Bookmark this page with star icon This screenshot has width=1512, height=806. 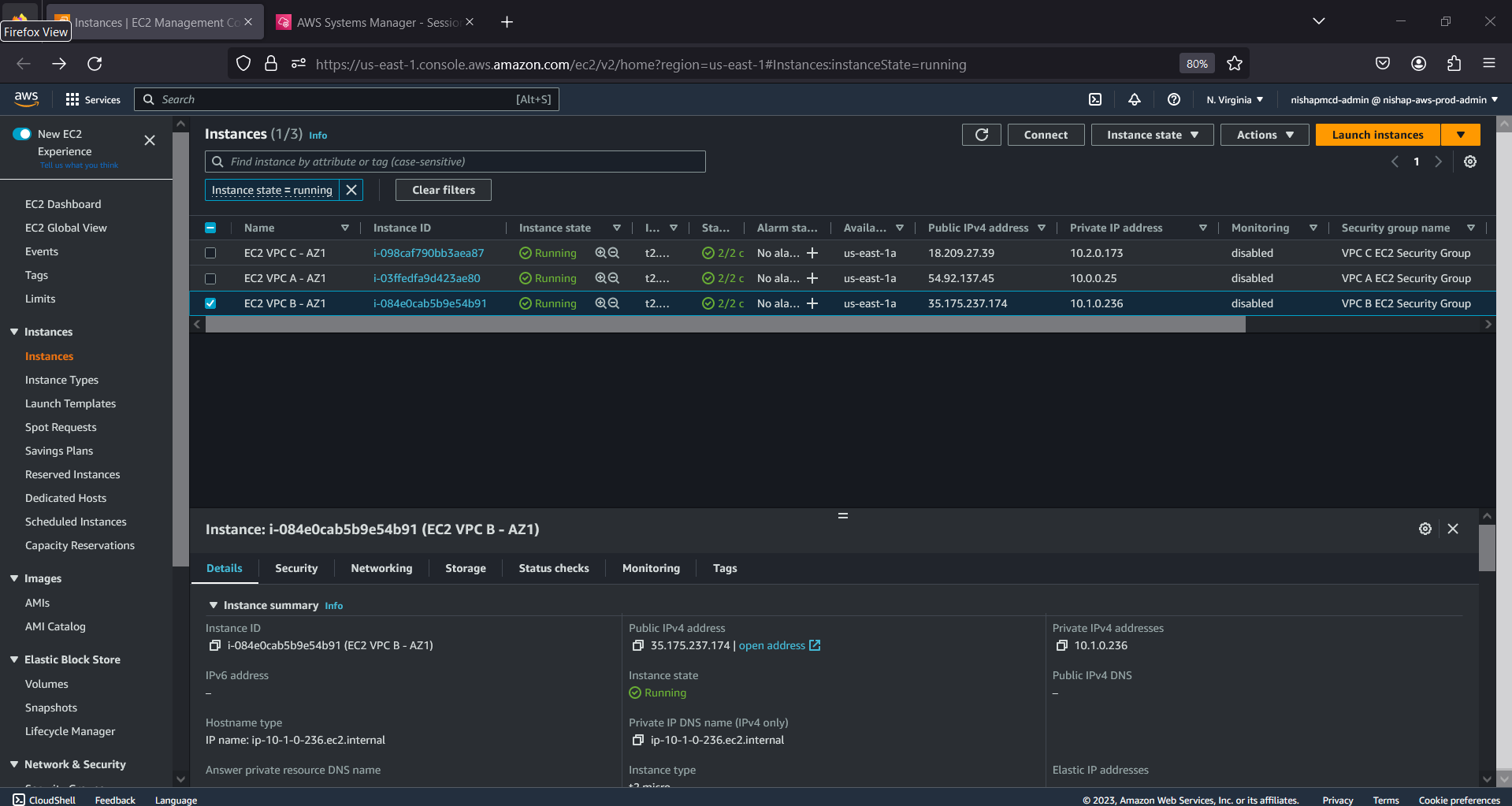pos(1235,64)
